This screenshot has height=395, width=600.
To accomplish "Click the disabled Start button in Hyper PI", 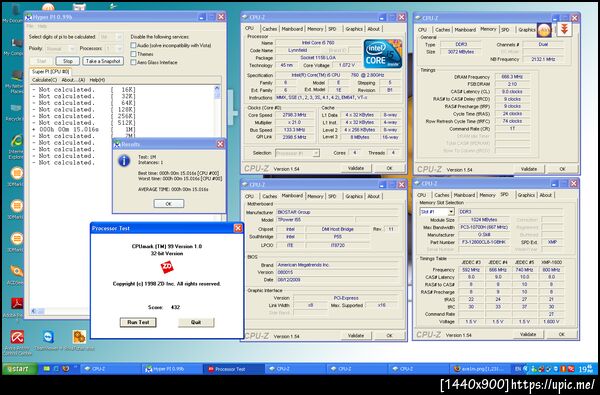I will tap(41, 61).
